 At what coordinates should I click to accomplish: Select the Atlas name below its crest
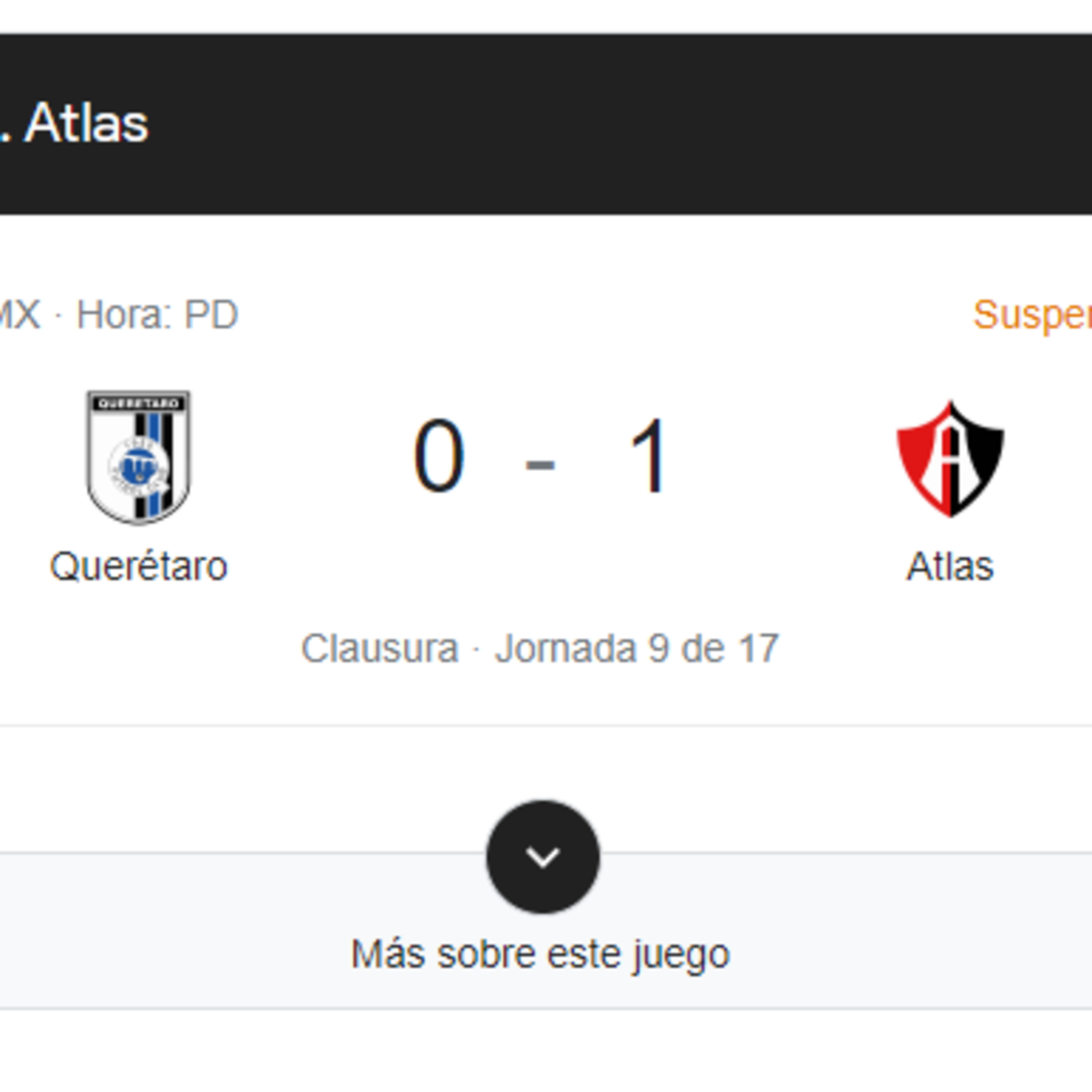[x=950, y=566]
